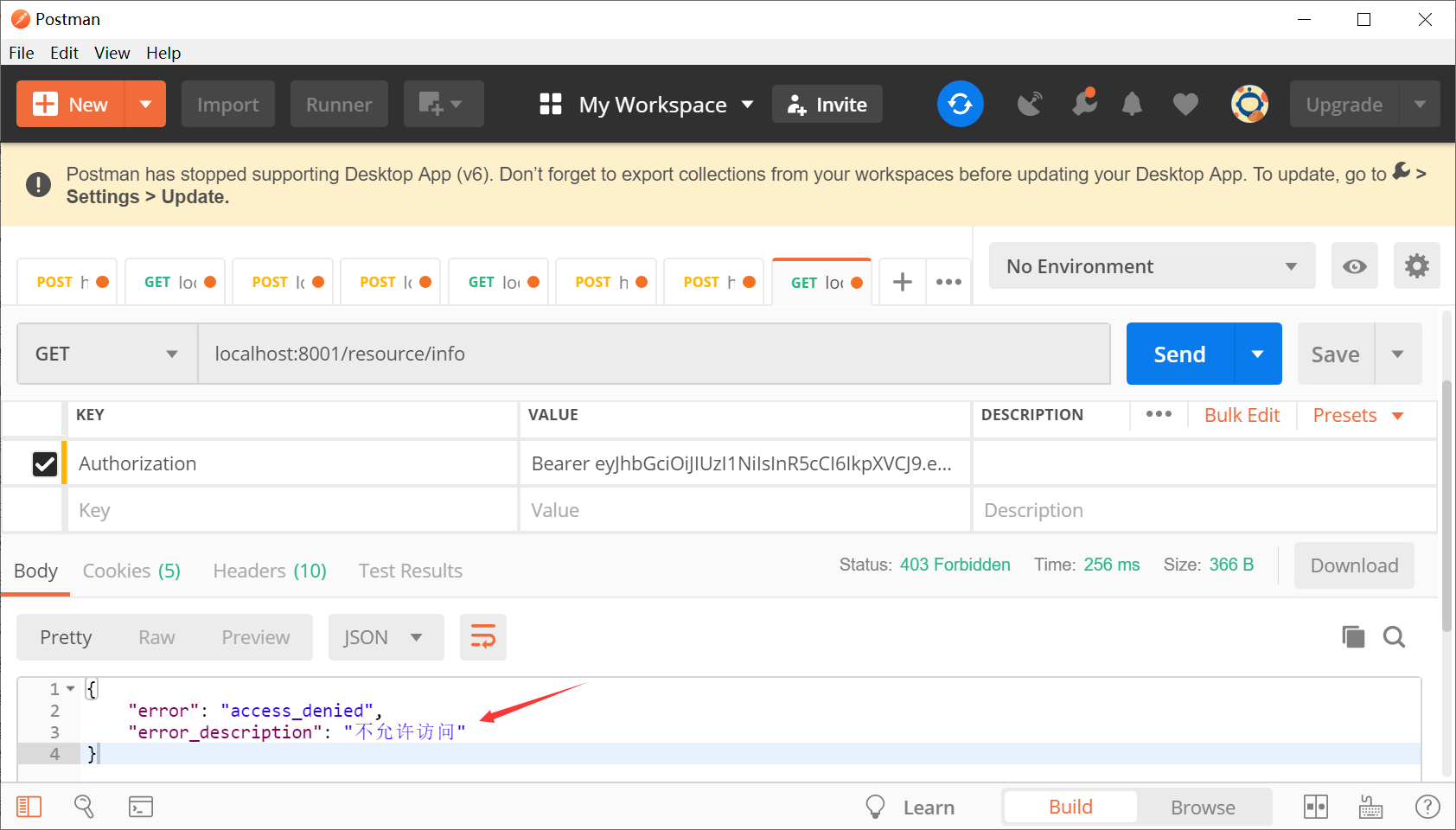Select the Preview view
The width and height of the screenshot is (1456, 830).
(x=256, y=637)
